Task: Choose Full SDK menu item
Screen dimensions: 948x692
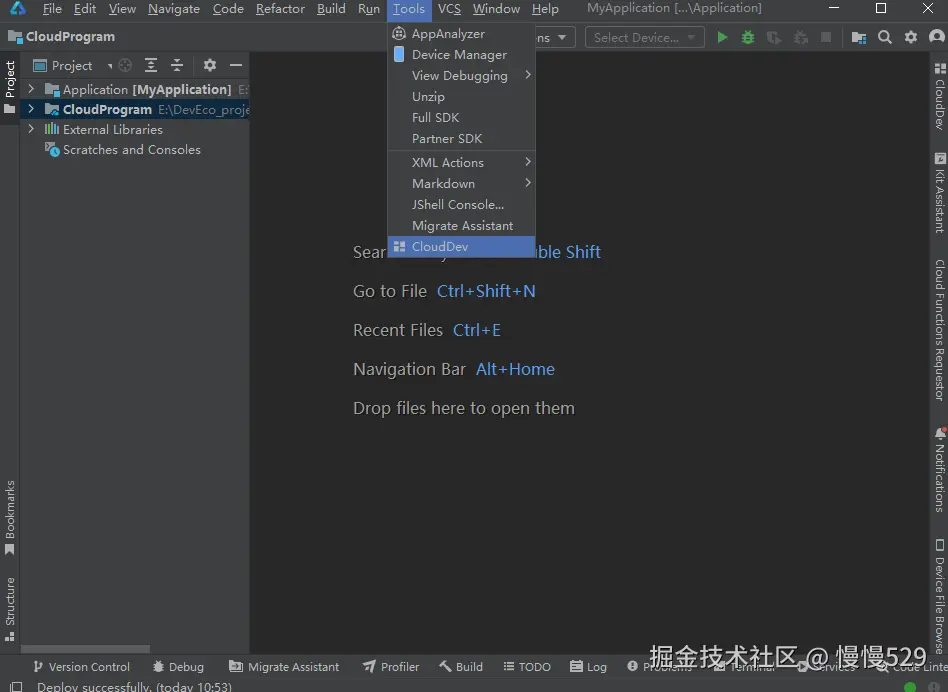Action: coord(461,118)
